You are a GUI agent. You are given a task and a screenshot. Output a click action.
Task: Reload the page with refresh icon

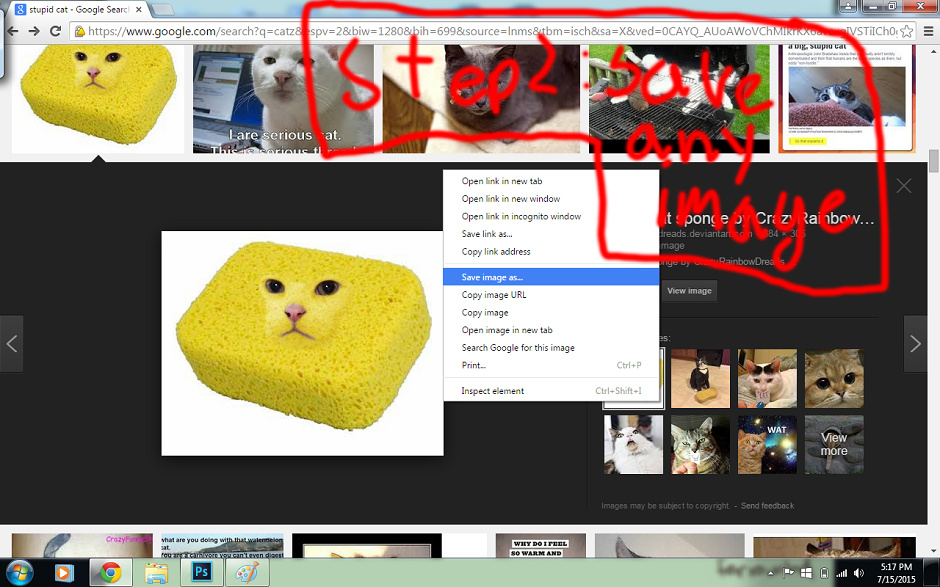tap(56, 31)
